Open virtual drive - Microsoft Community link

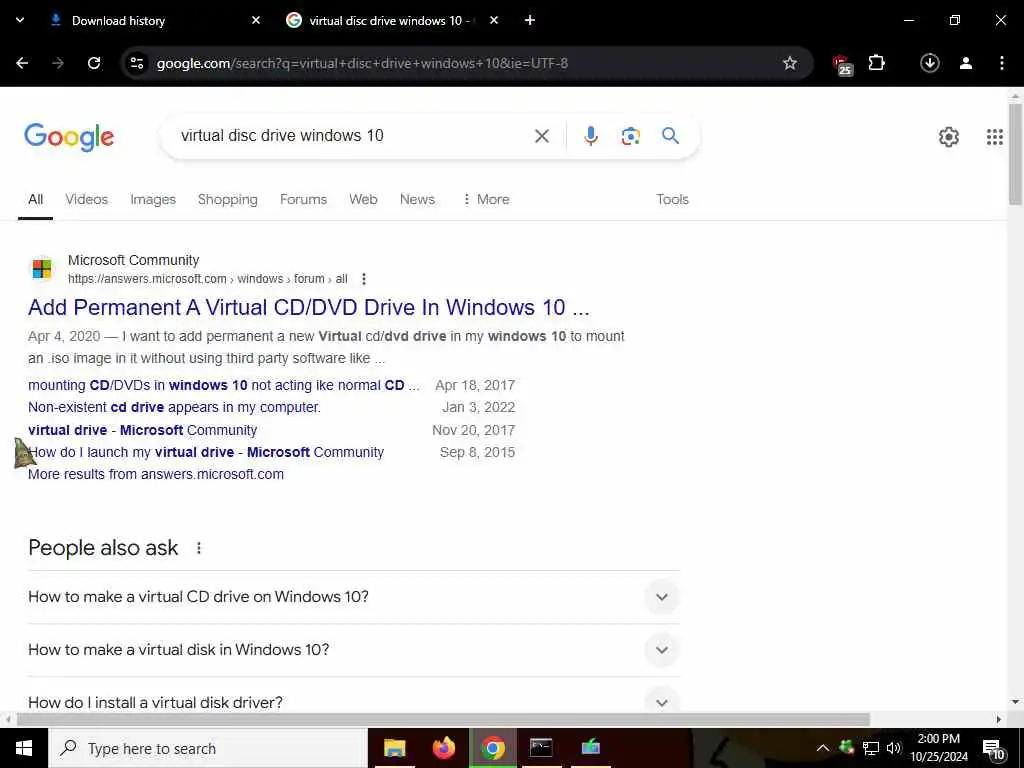pos(142,430)
